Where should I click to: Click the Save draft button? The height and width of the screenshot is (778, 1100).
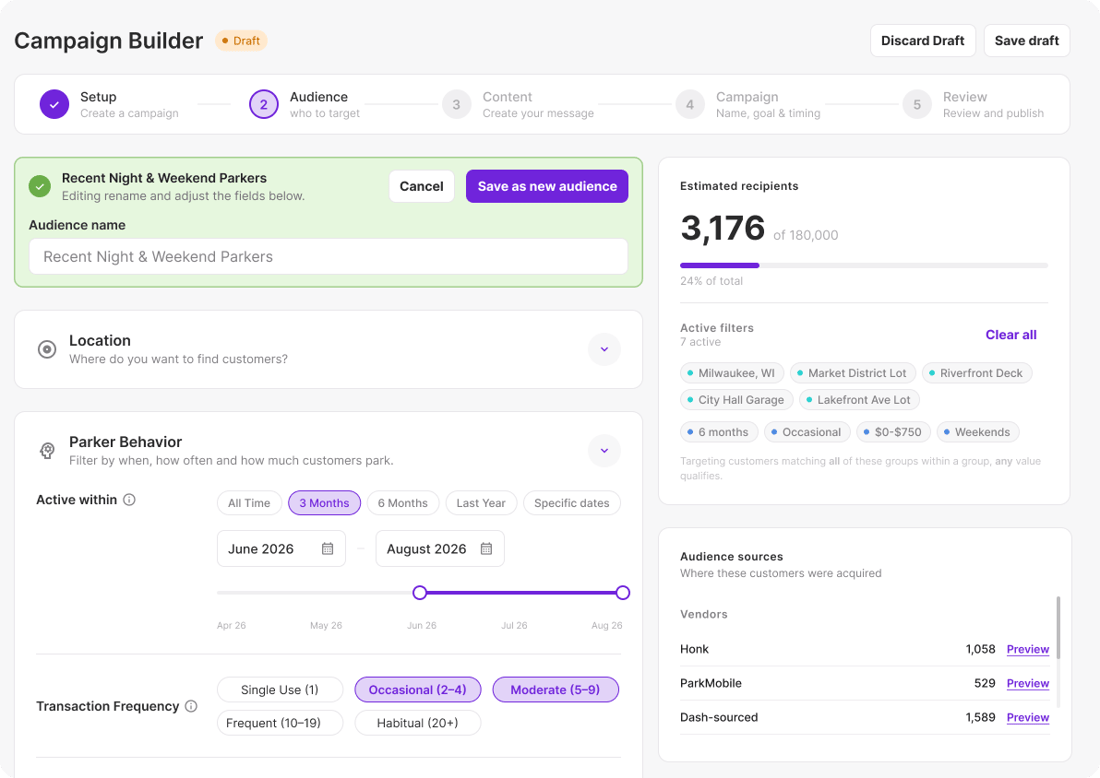tap(1026, 41)
